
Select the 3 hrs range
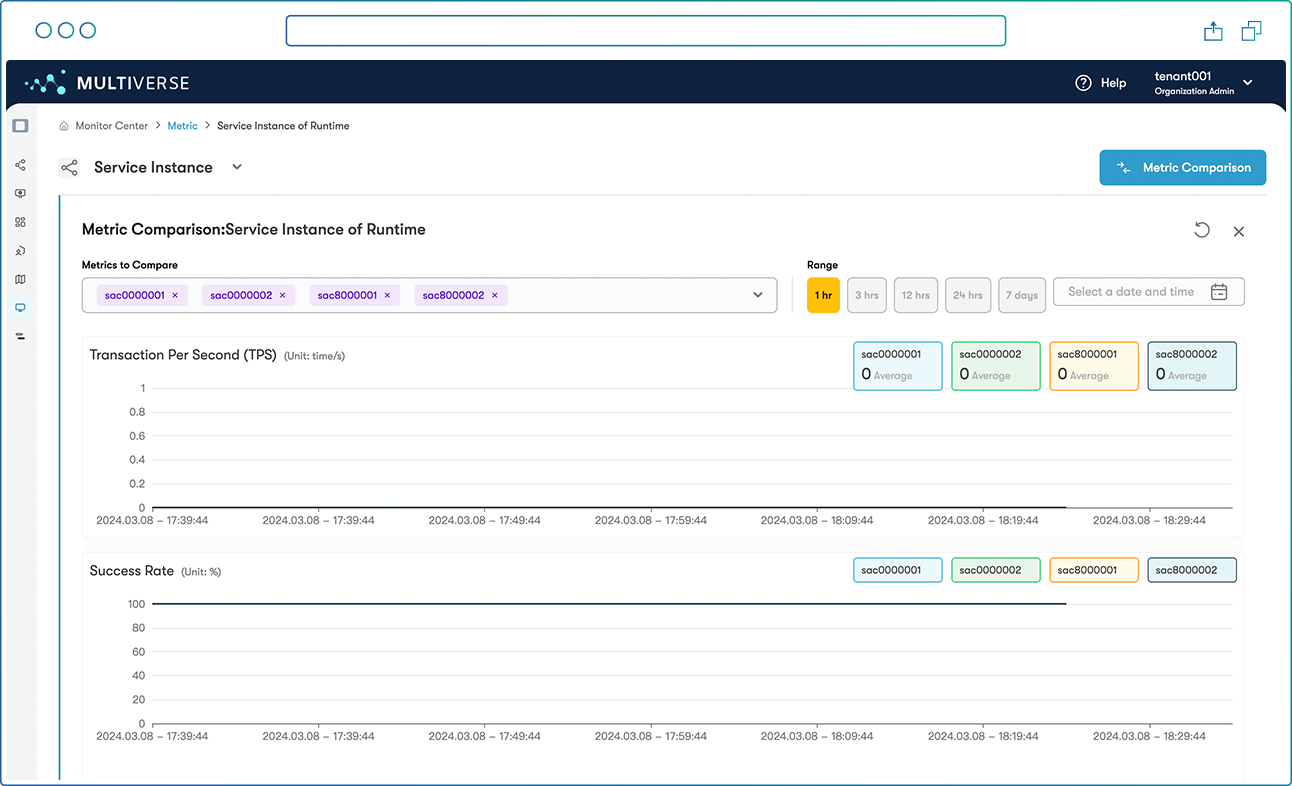pos(867,295)
